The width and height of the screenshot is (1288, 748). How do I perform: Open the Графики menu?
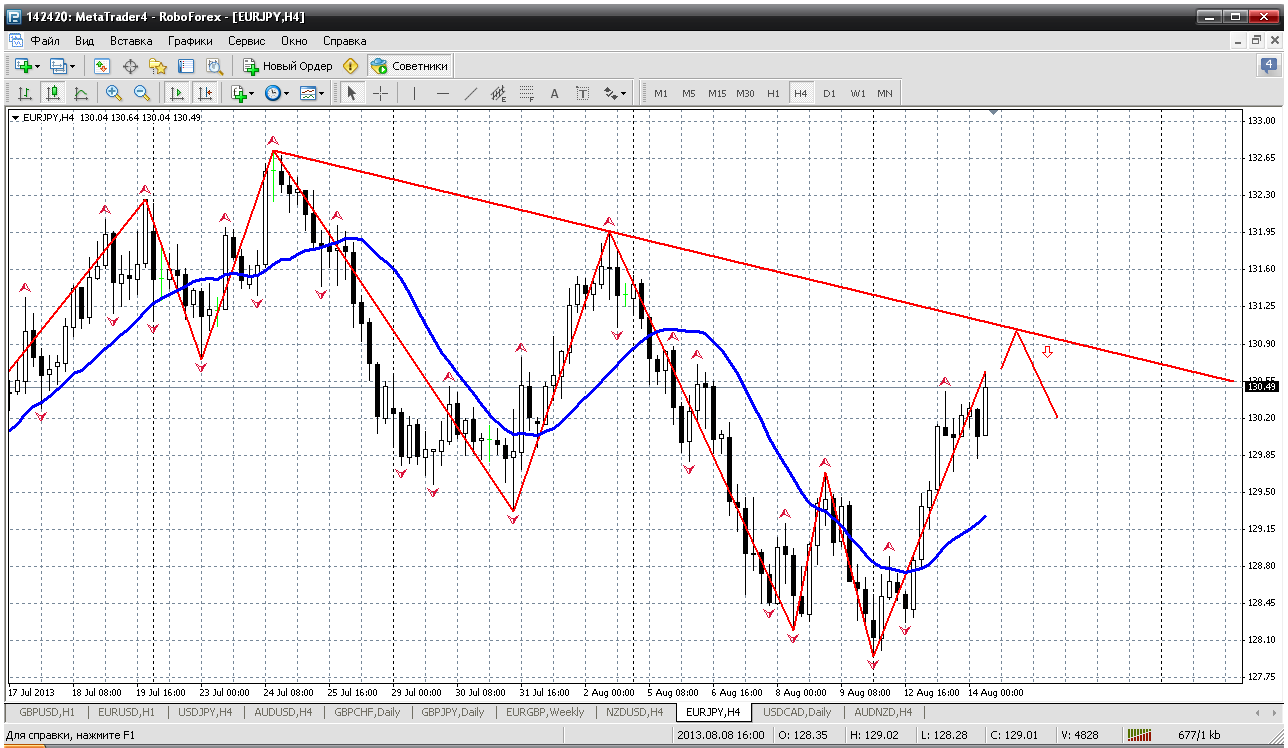(x=190, y=41)
